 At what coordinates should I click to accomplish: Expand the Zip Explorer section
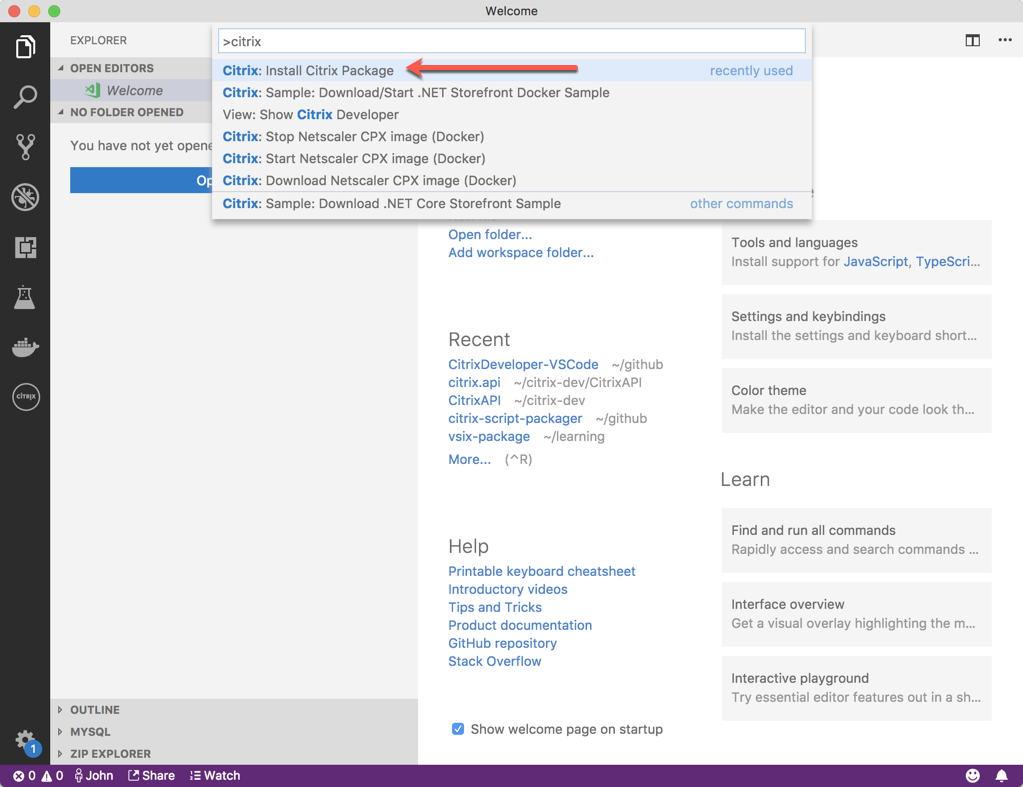[x=110, y=754]
